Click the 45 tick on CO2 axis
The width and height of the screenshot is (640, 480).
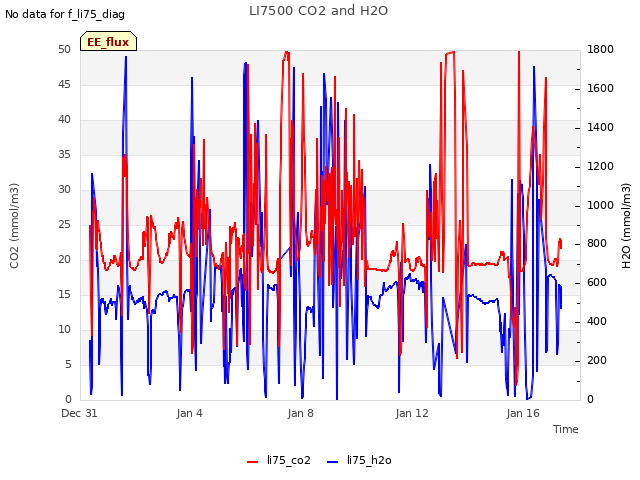click(64, 84)
